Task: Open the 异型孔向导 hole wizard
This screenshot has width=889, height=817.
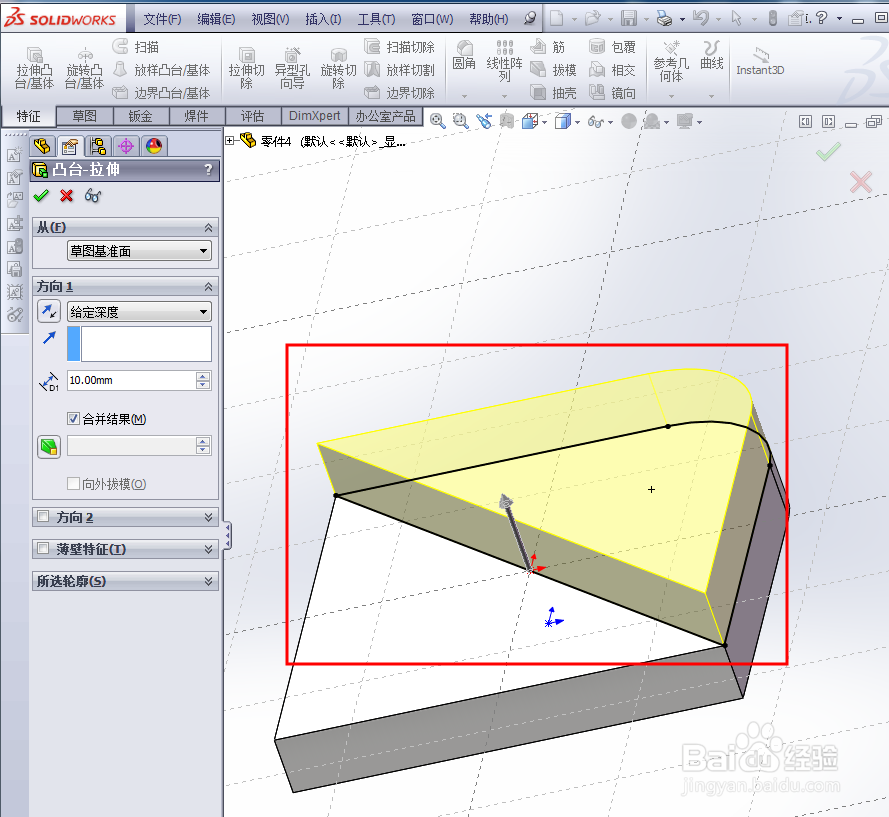Action: click(292, 69)
